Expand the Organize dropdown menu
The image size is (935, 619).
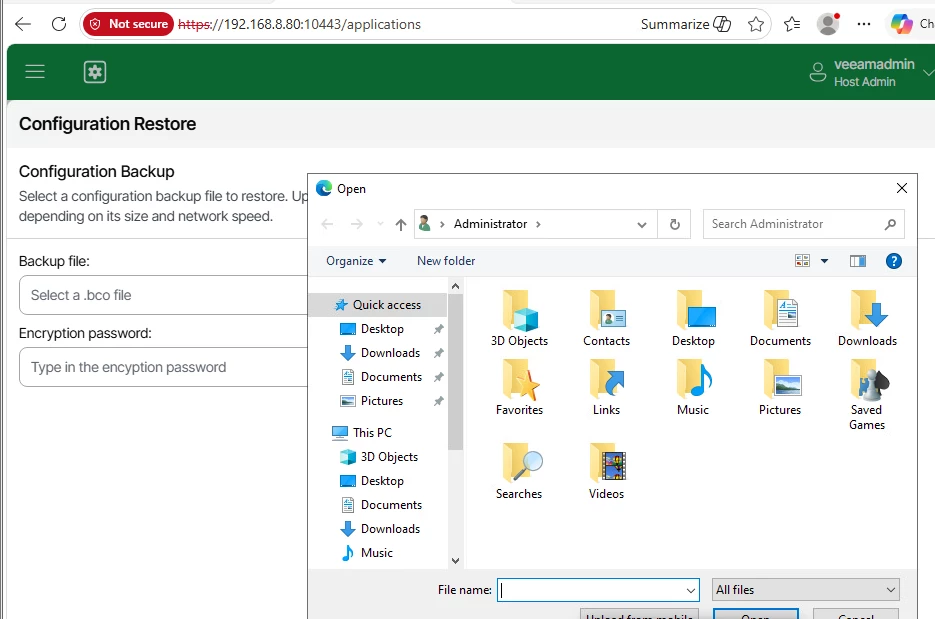coord(356,261)
